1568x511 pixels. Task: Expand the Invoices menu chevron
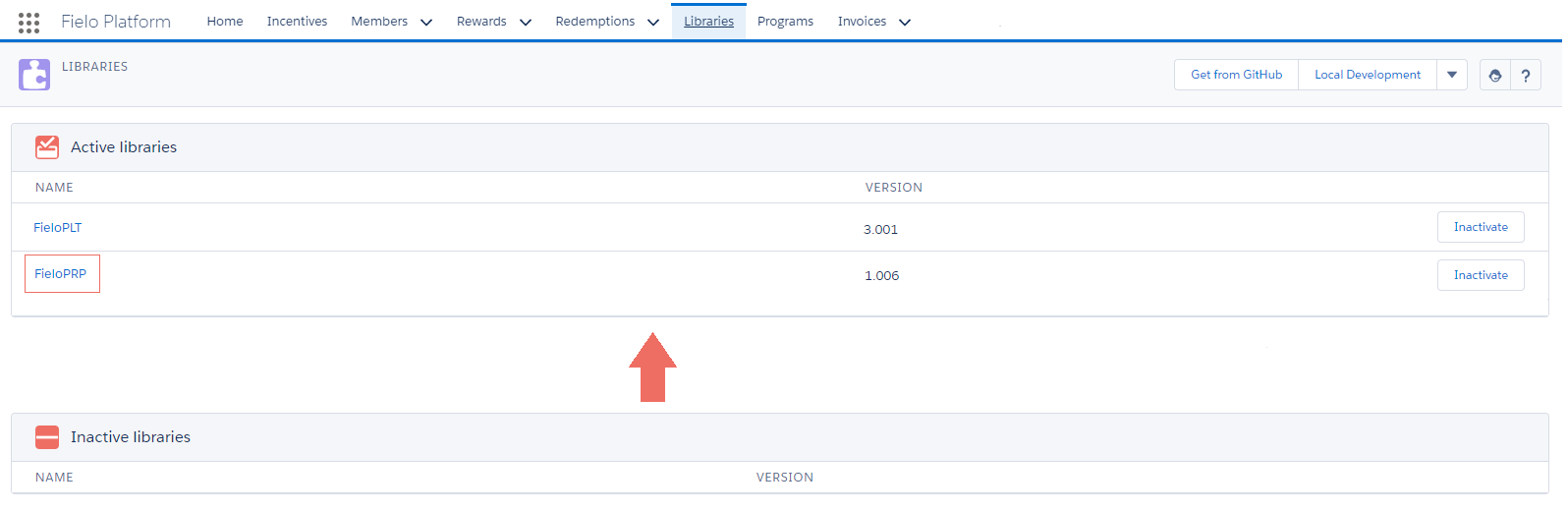click(x=905, y=23)
